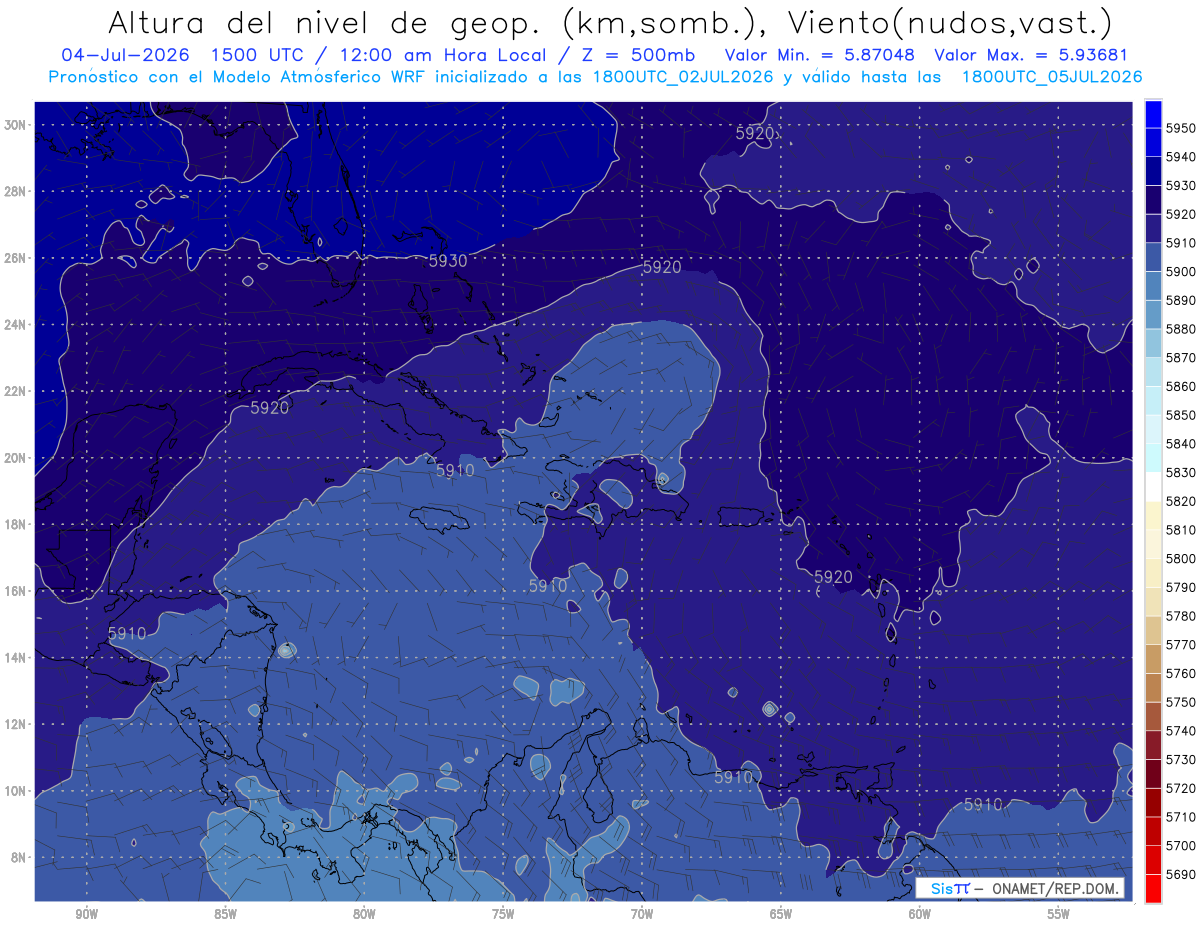1200x927 pixels.
Task: Click the '5850' colorbar value
Action: click(x=1180, y=415)
